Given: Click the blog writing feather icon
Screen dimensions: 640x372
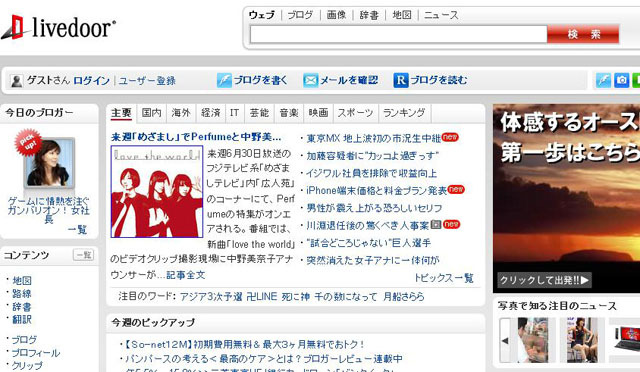Looking at the screenshot, I should coord(224,80).
